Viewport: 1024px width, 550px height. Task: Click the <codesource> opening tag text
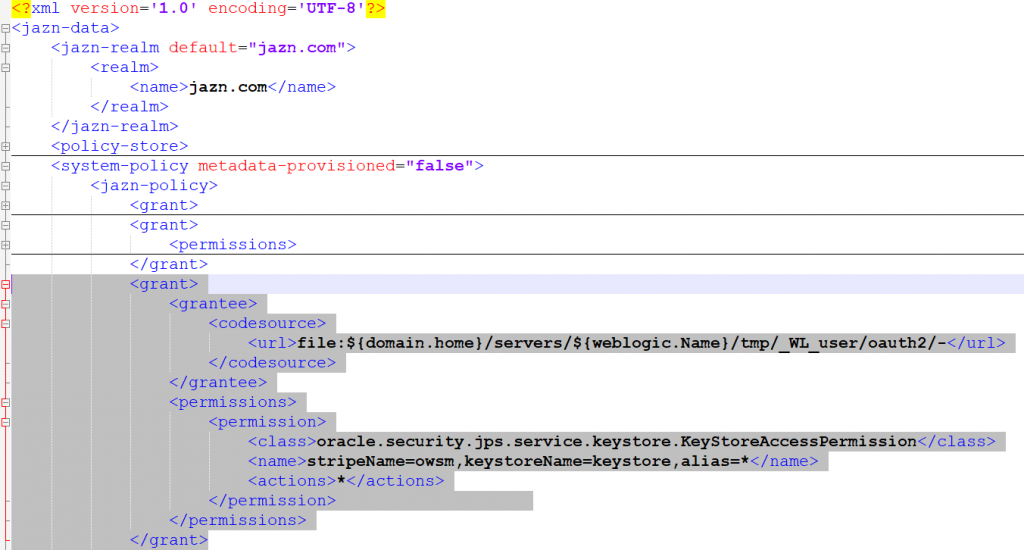pyautogui.click(x=267, y=323)
